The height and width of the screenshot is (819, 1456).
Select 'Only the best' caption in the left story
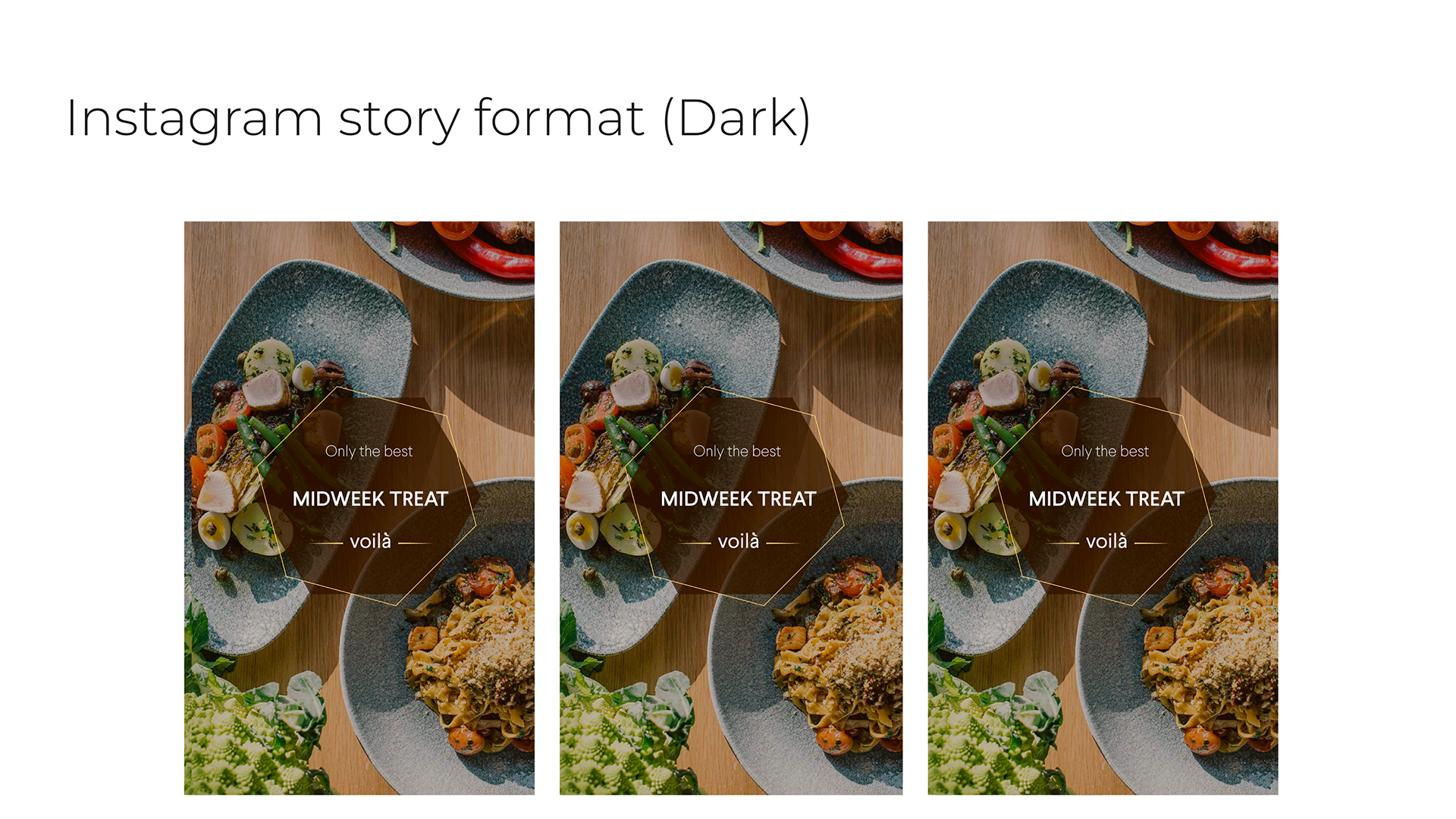[369, 451]
